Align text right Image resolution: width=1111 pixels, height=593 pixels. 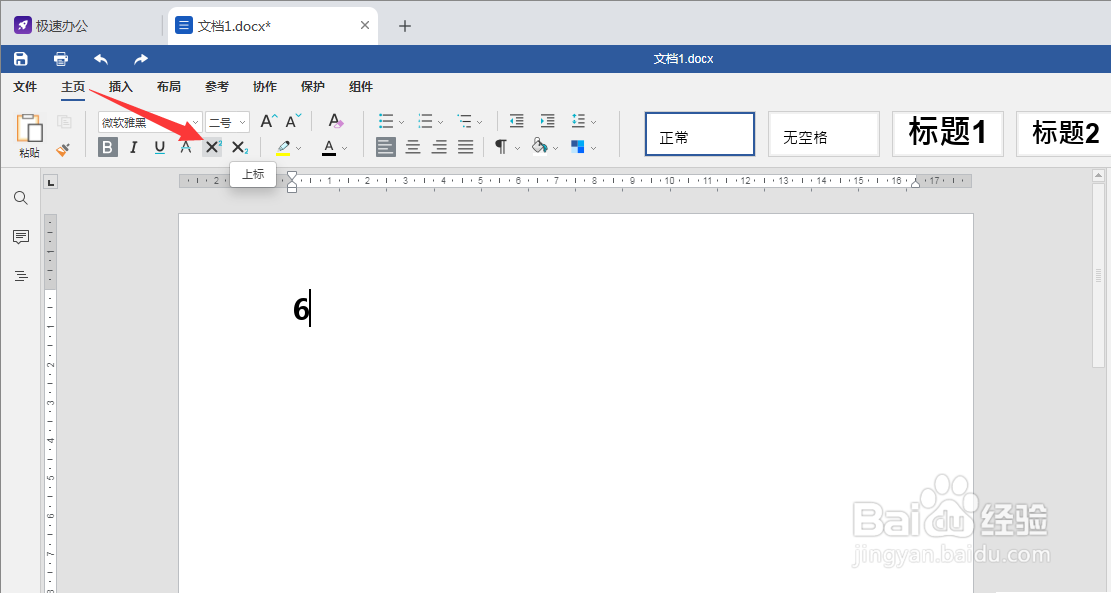pyautogui.click(x=439, y=147)
